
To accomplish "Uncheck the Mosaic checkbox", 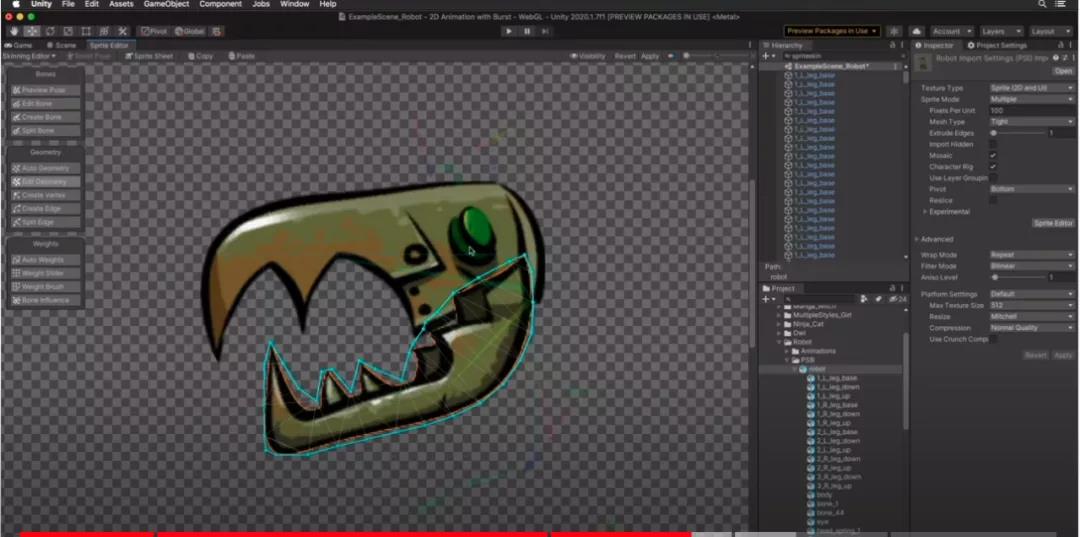I will pos(993,156).
